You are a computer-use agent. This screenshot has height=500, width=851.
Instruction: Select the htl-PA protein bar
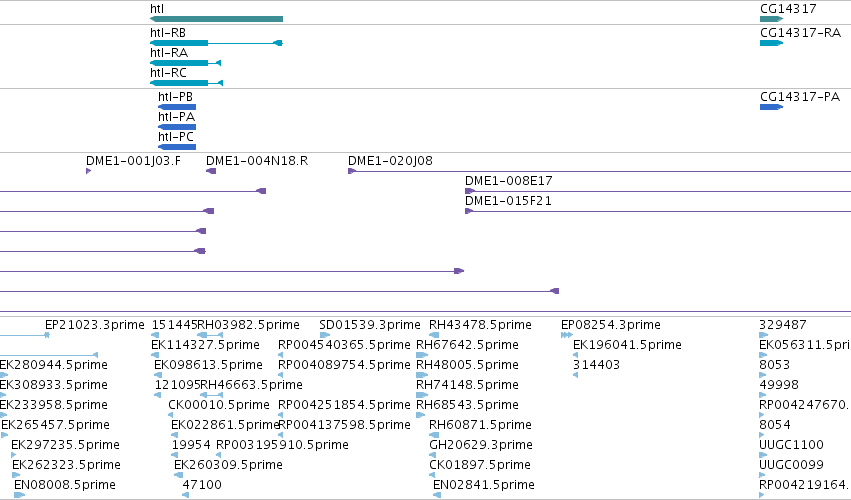[x=177, y=127]
